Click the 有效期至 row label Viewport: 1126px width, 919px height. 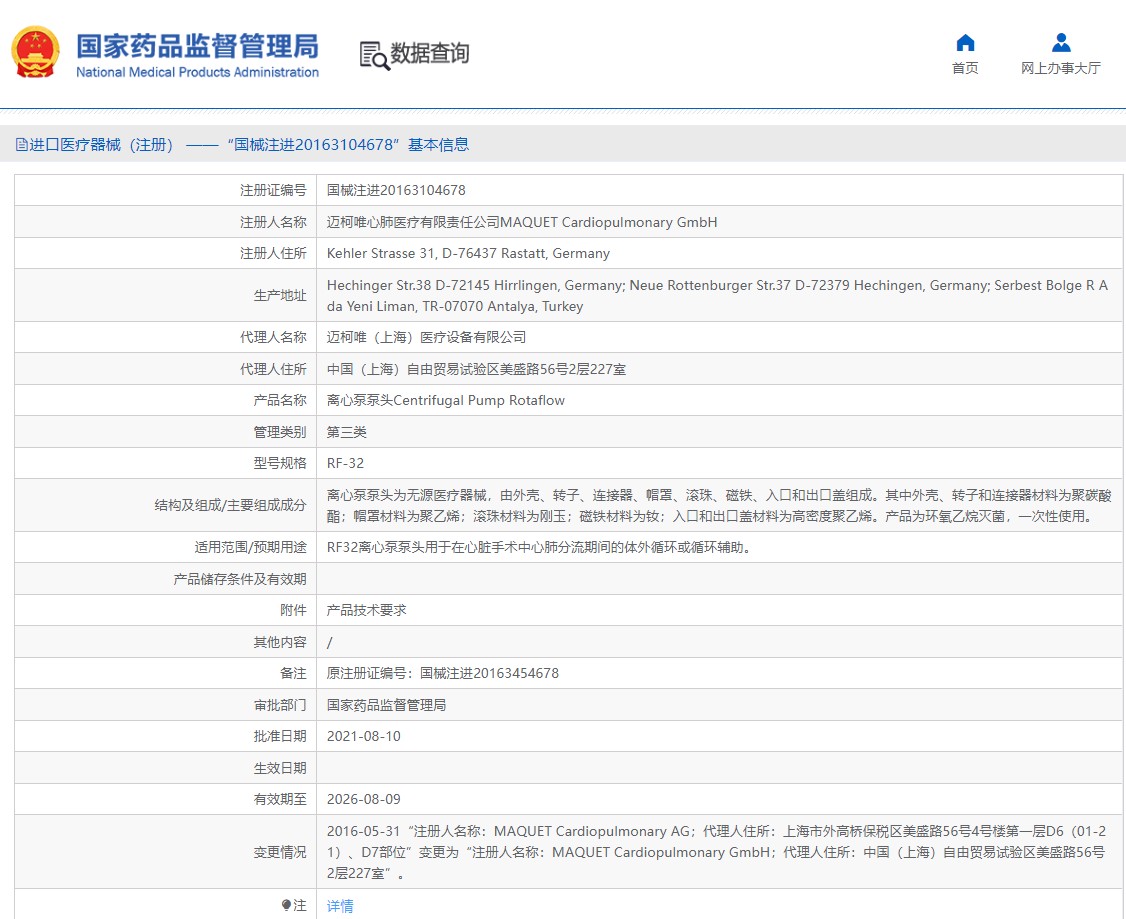[279, 799]
